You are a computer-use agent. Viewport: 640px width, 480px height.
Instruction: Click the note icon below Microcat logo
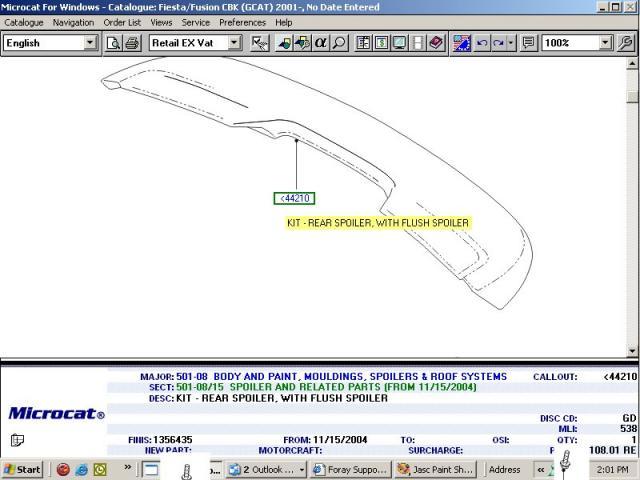17,440
